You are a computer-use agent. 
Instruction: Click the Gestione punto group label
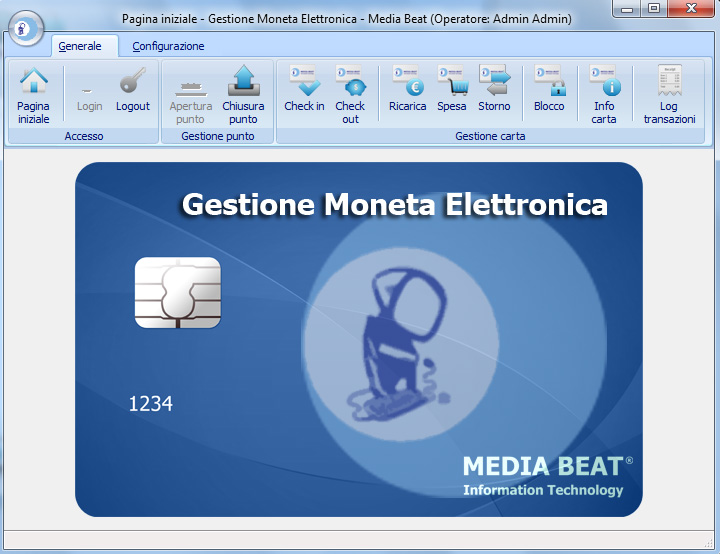(x=218, y=136)
